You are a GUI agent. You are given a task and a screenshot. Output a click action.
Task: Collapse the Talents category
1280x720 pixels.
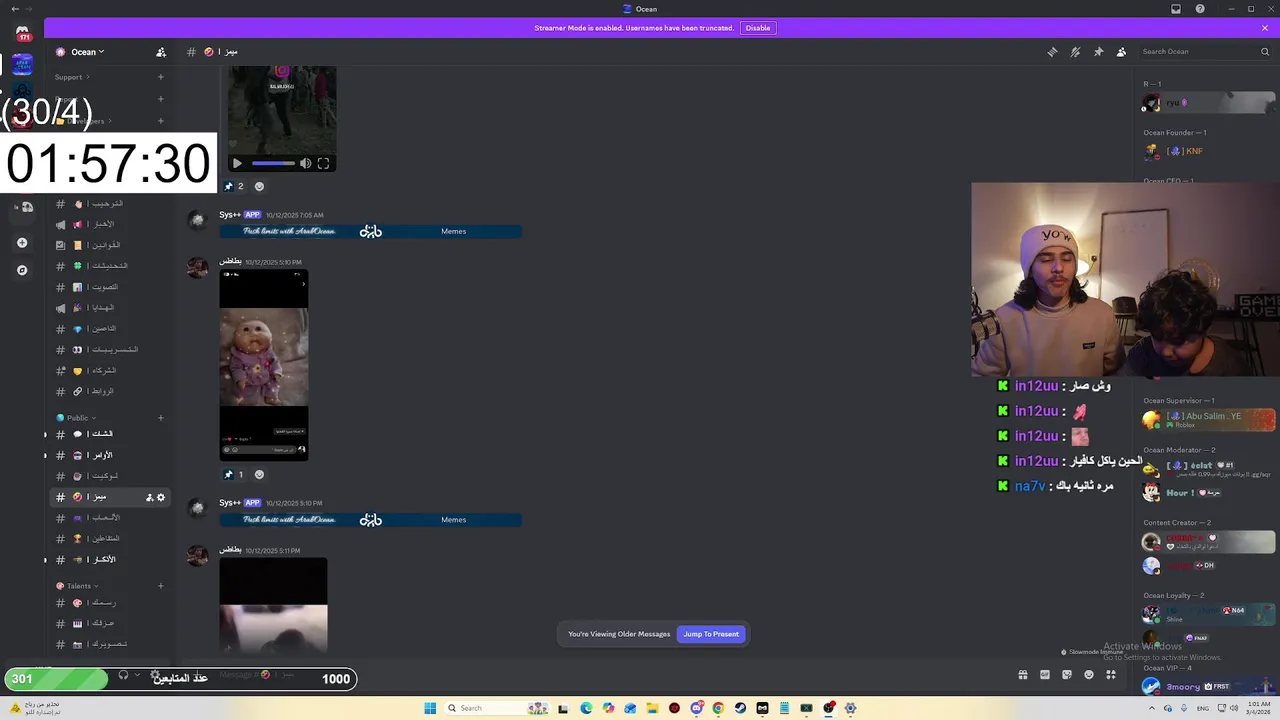tap(79, 586)
